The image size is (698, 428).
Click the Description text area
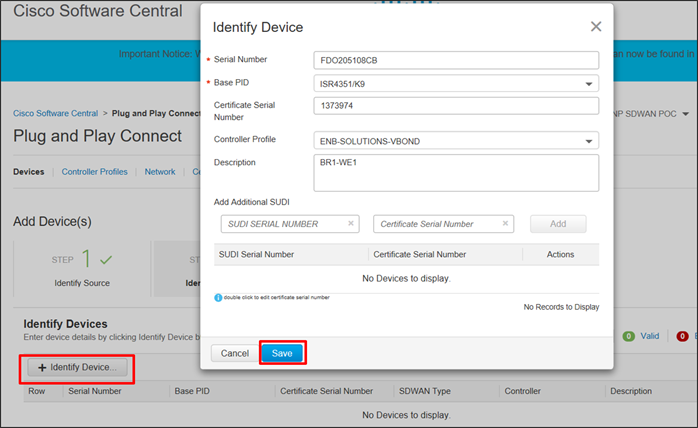456,173
